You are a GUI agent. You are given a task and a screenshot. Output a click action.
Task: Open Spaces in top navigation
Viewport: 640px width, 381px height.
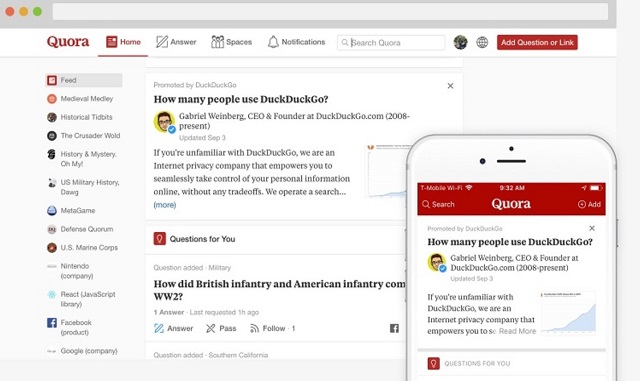231,42
